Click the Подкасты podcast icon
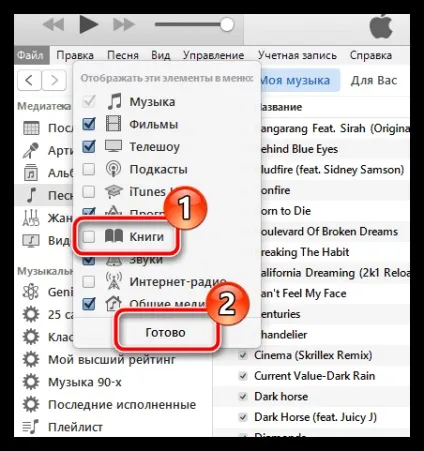The image size is (424, 451). [x=113, y=169]
